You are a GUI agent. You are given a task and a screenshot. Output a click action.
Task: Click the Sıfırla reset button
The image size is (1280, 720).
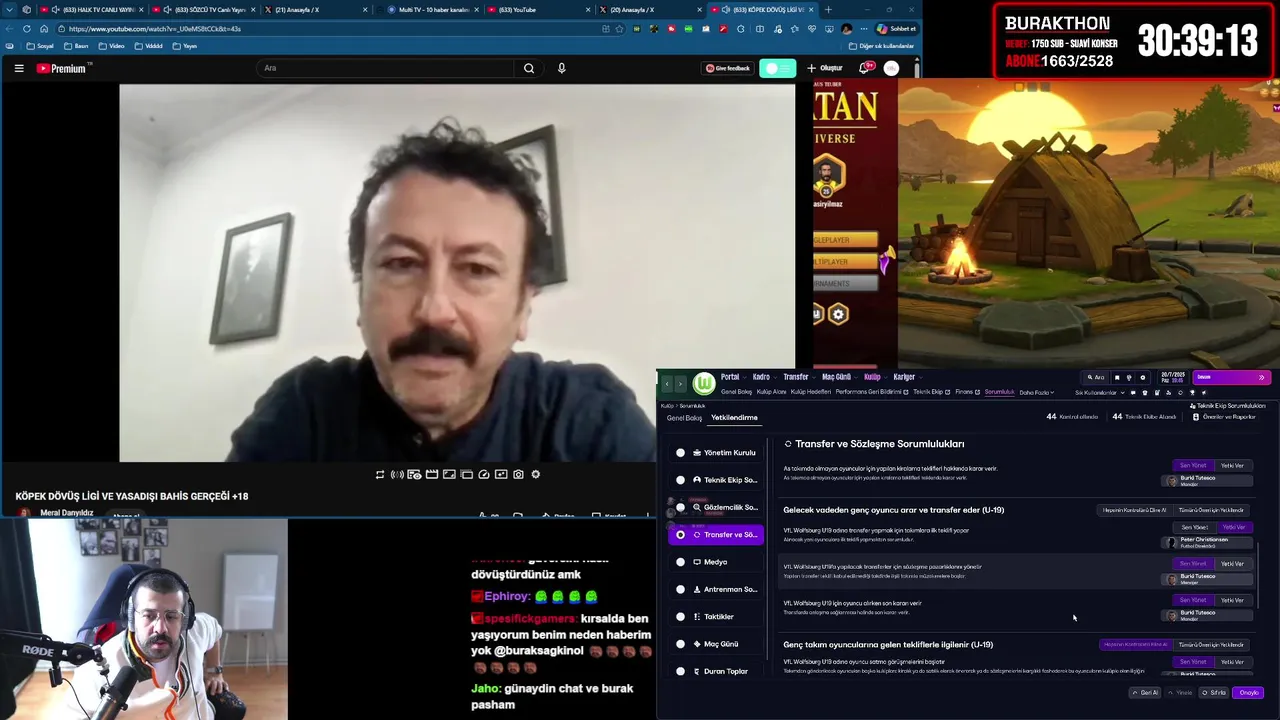tap(1214, 693)
